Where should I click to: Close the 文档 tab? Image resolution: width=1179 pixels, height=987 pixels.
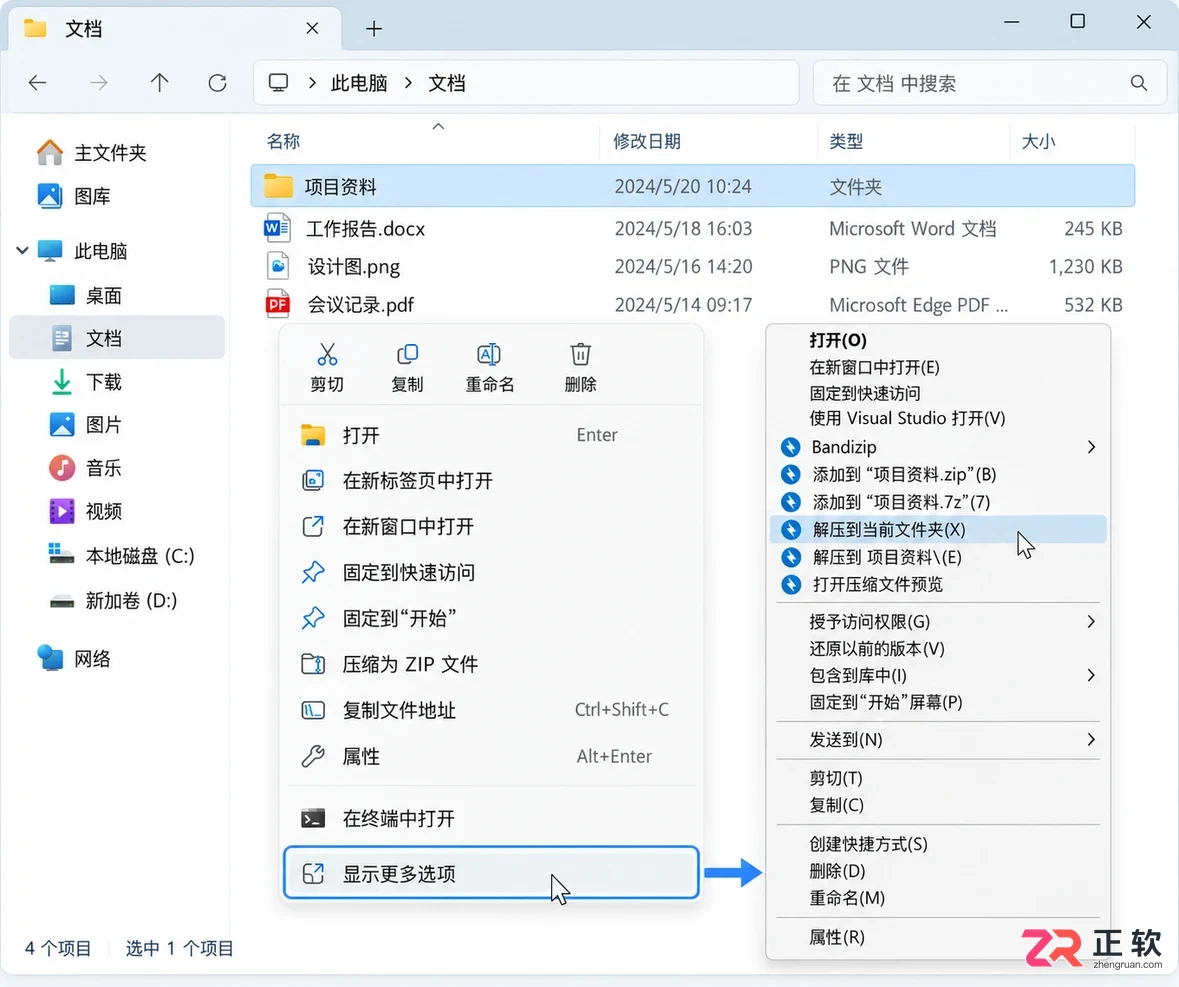[x=312, y=29]
